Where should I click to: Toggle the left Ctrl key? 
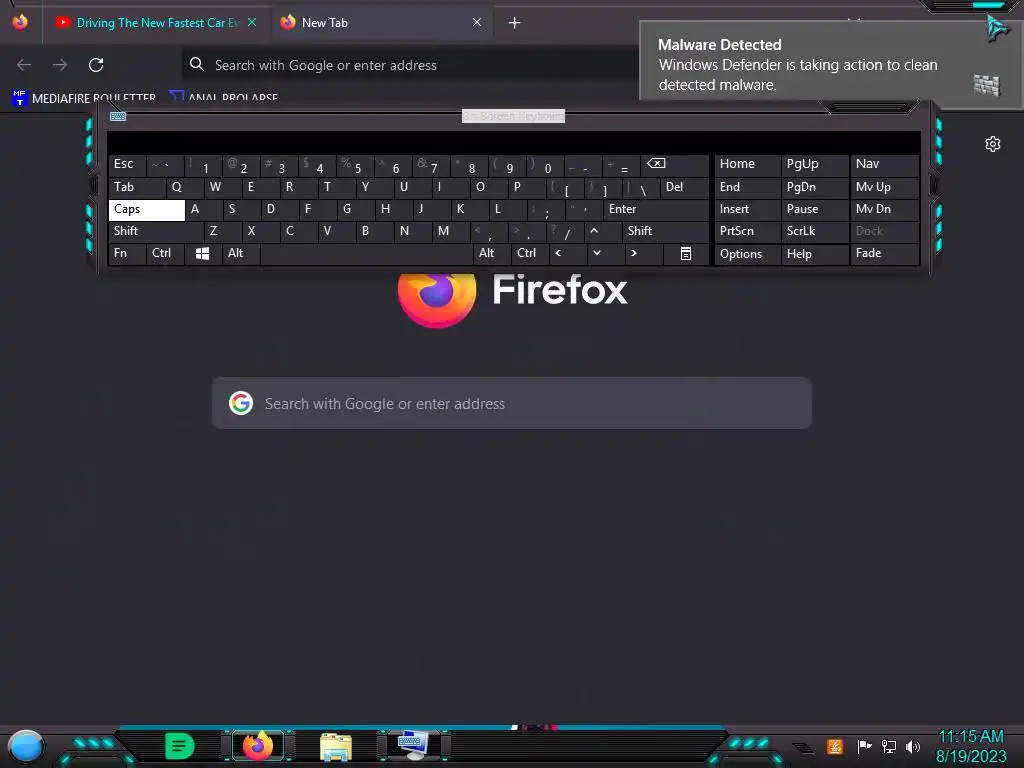pos(165,253)
